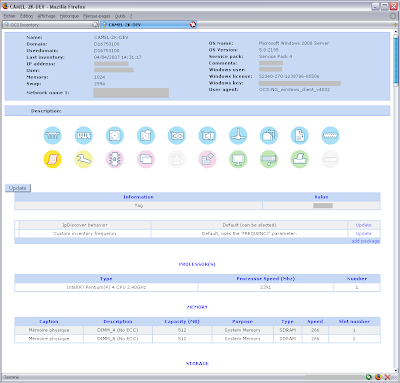Click the processor speed value 2391
The image size is (400, 383).
tap(266, 287)
